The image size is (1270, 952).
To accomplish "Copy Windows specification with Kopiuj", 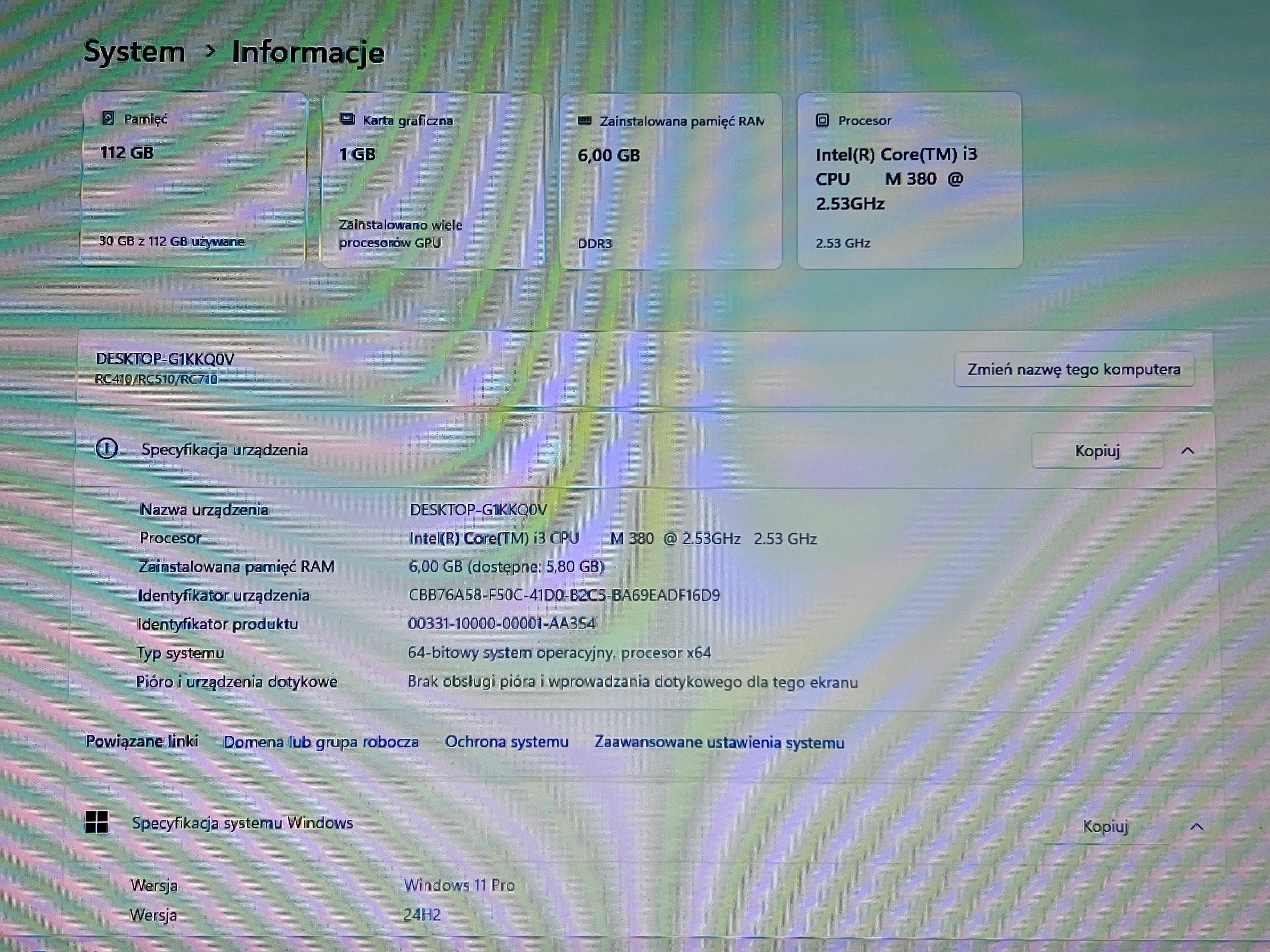I will coord(1105,826).
